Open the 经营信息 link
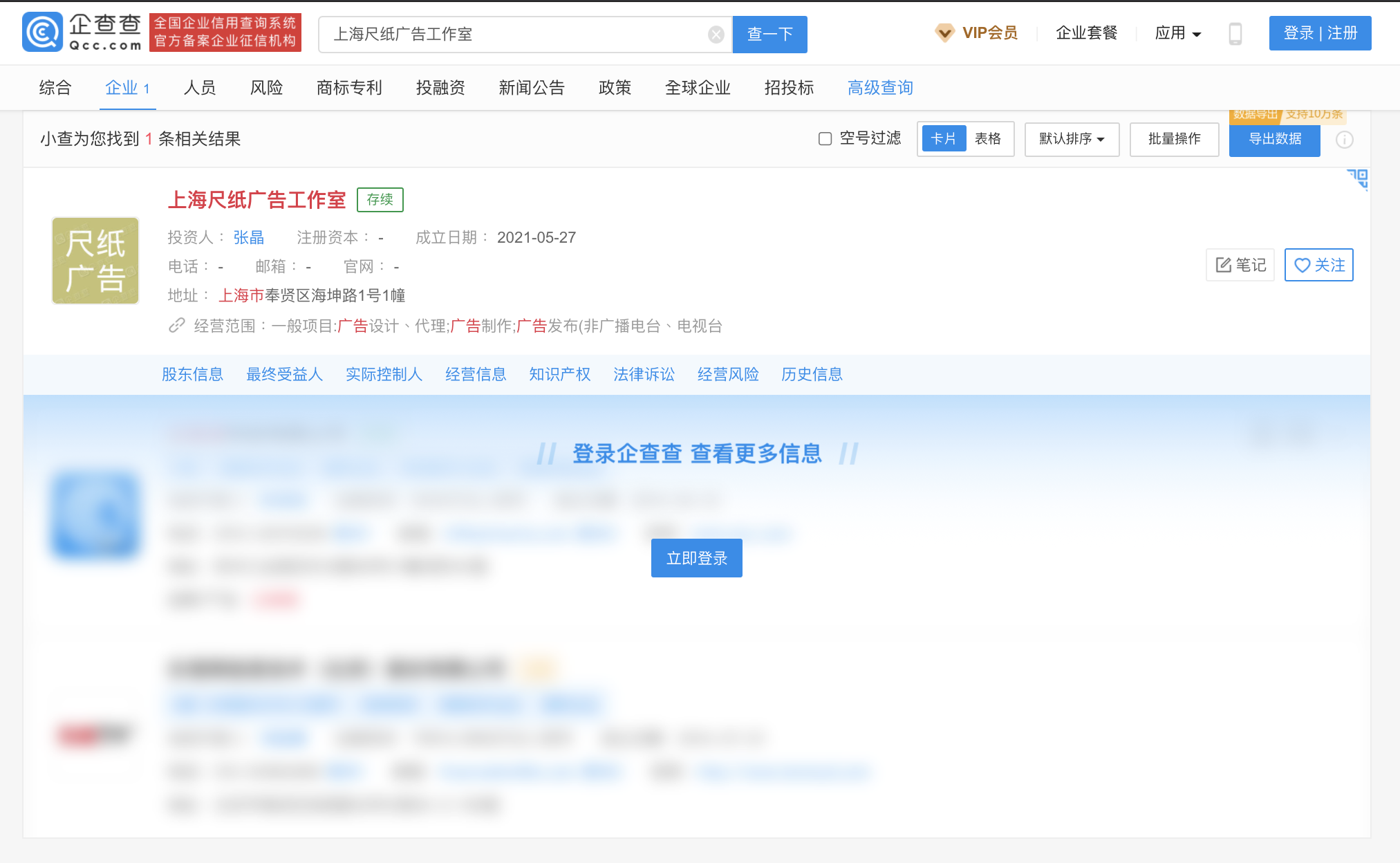The image size is (1400, 863). 476,375
